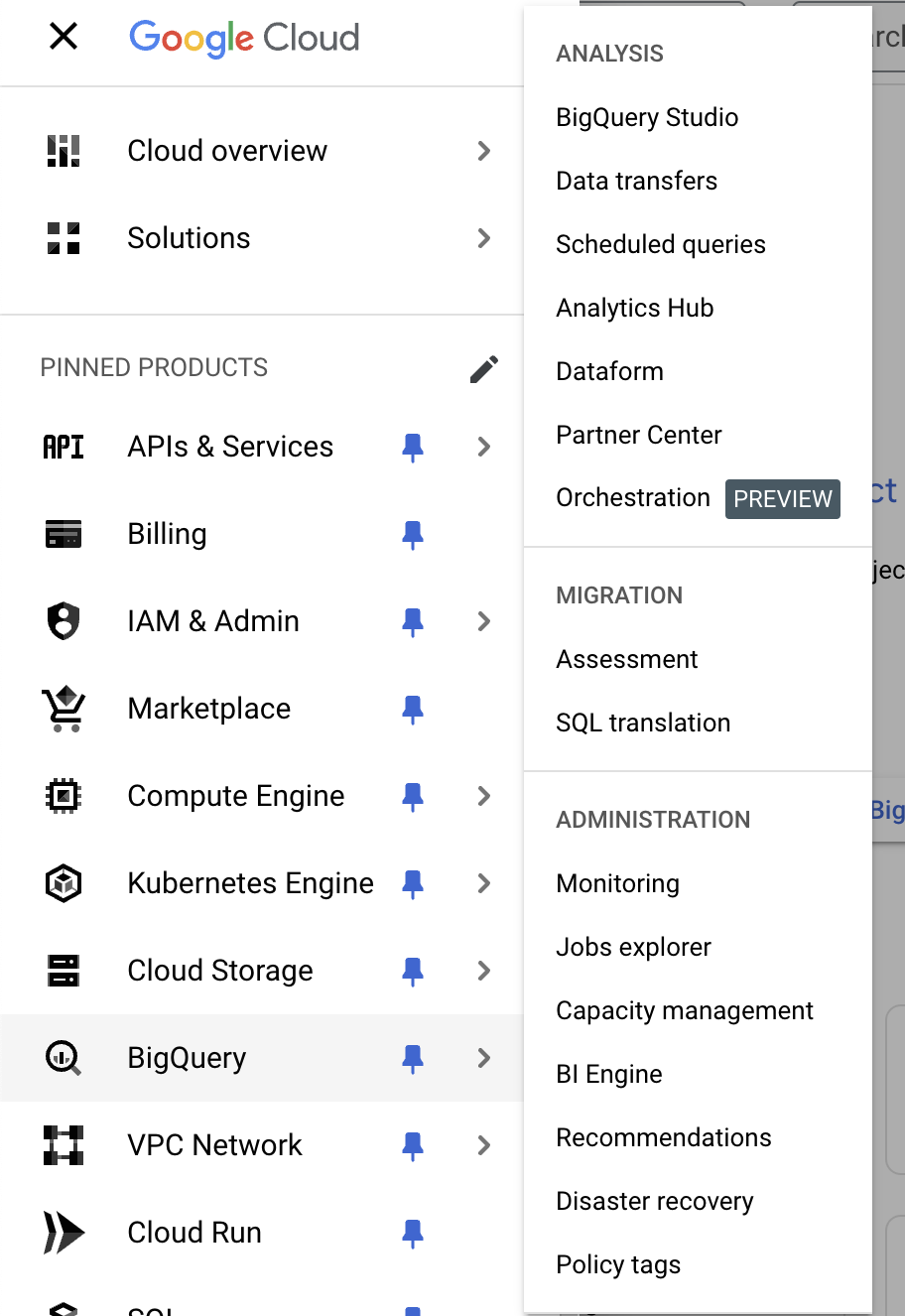Click the Cloud overview icon
Screen dimensions: 905x1316
(64, 151)
